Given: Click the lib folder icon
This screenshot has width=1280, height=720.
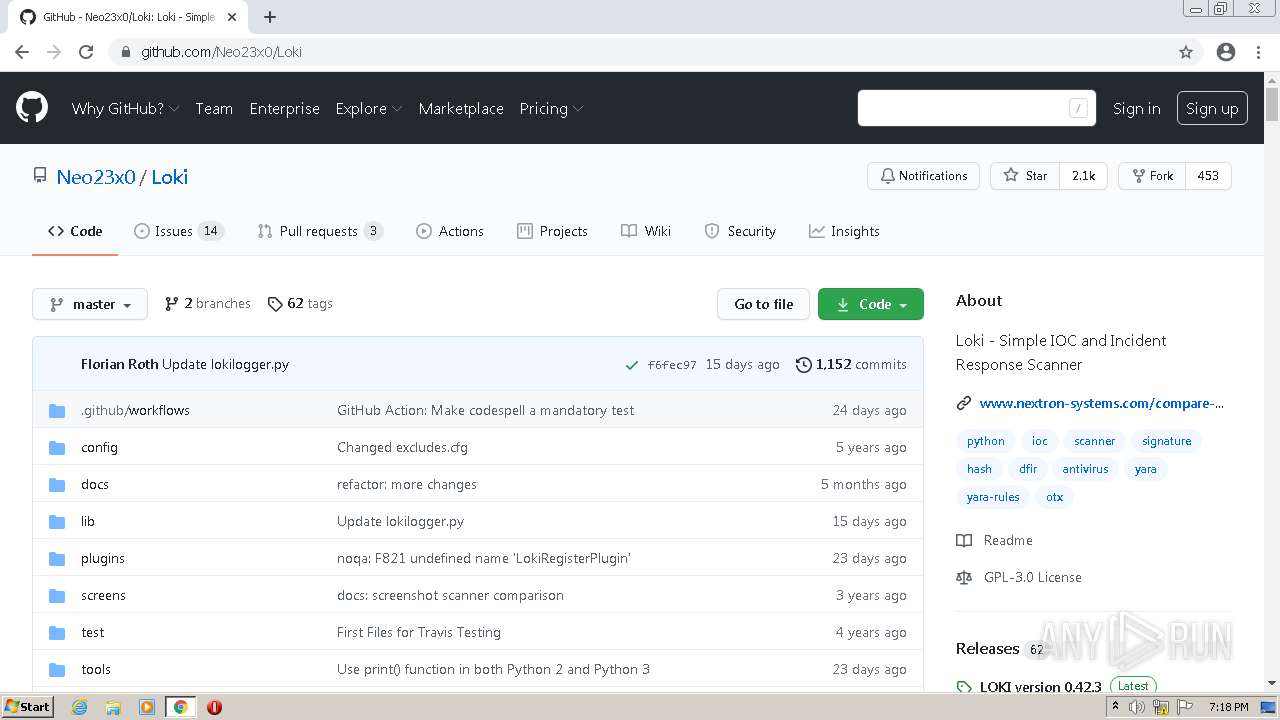Looking at the screenshot, I should coord(57,521).
